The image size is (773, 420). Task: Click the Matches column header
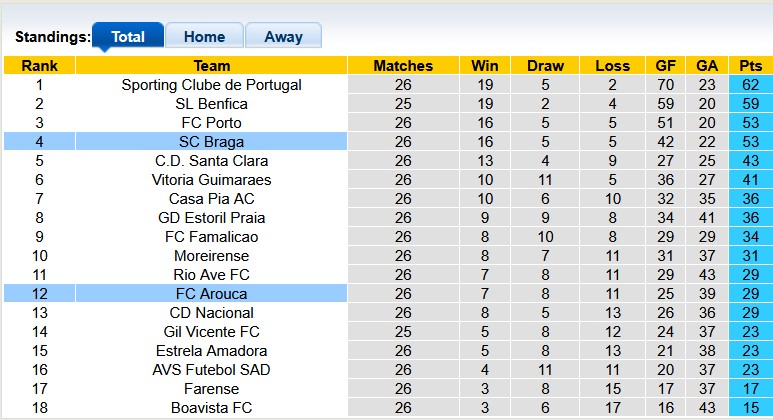tap(403, 66)
